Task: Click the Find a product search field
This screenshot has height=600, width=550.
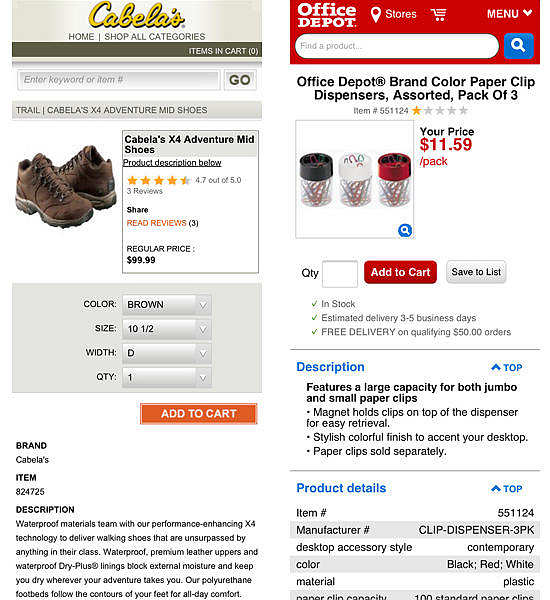Action: pyautogui.click(x=397, y=46)
